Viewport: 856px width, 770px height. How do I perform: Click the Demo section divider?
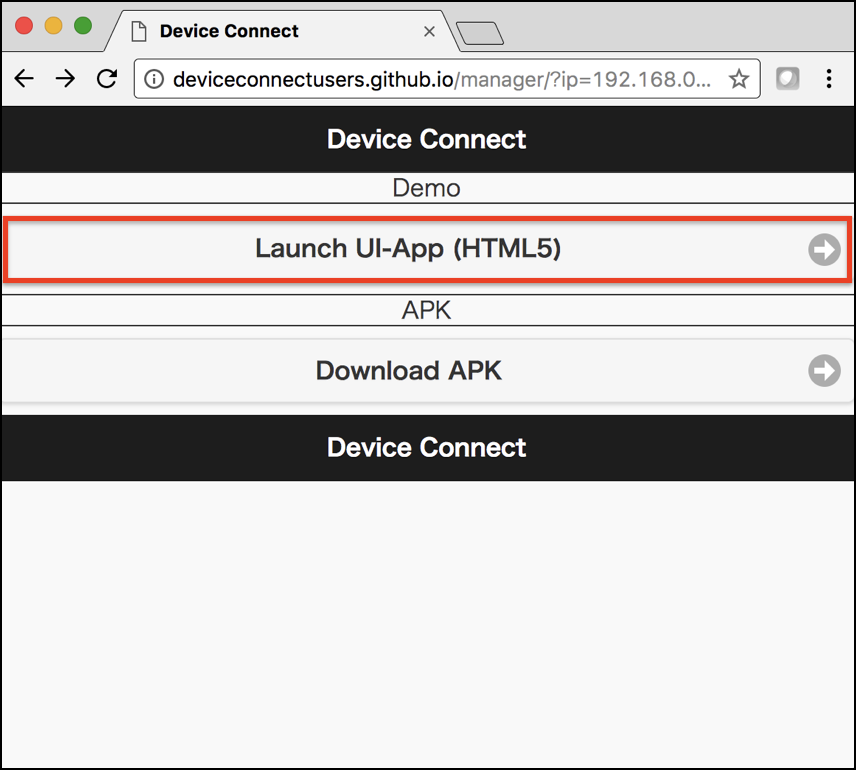[427, 188]
